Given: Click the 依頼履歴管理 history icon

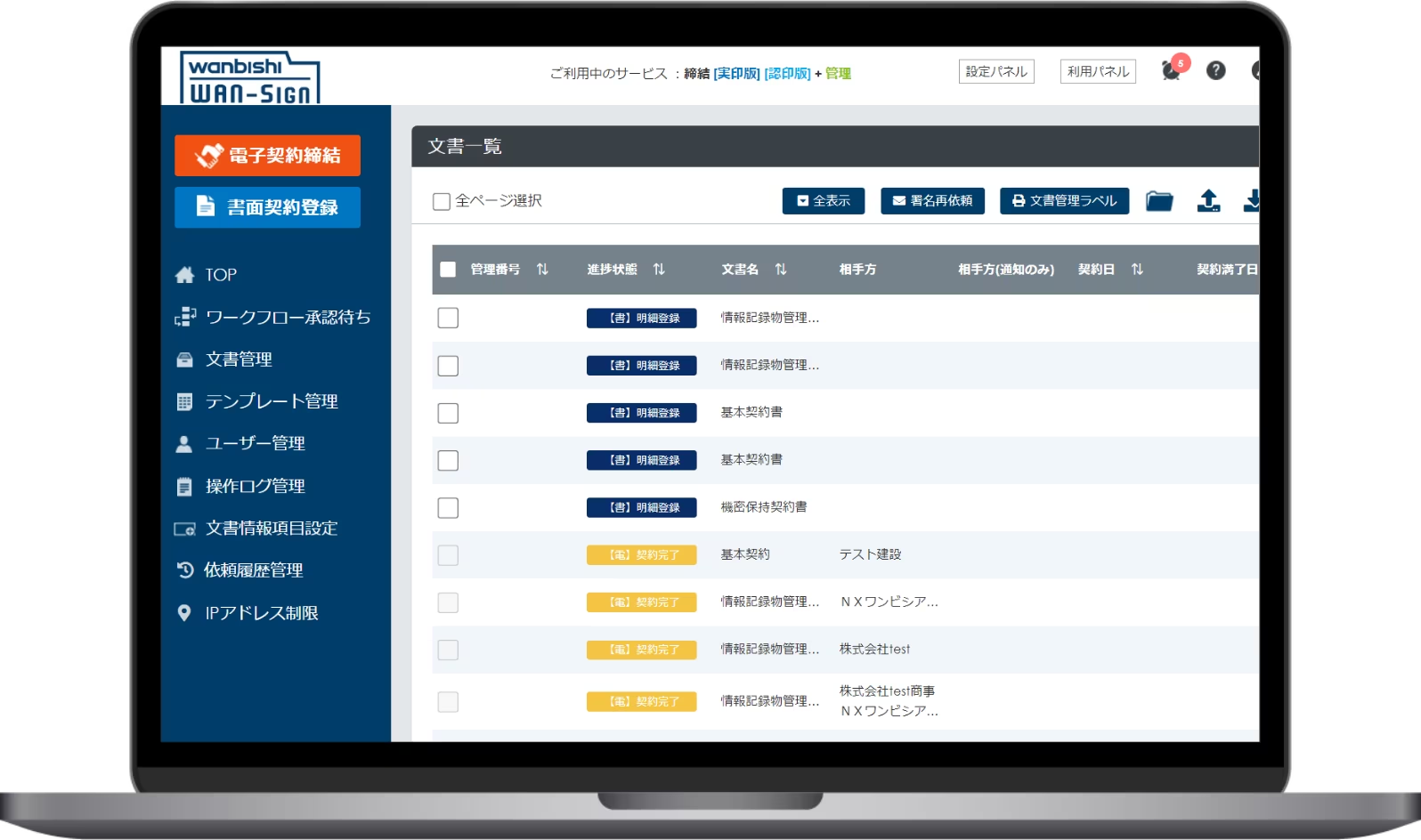Looking at the screenshot, I should 185,570.
